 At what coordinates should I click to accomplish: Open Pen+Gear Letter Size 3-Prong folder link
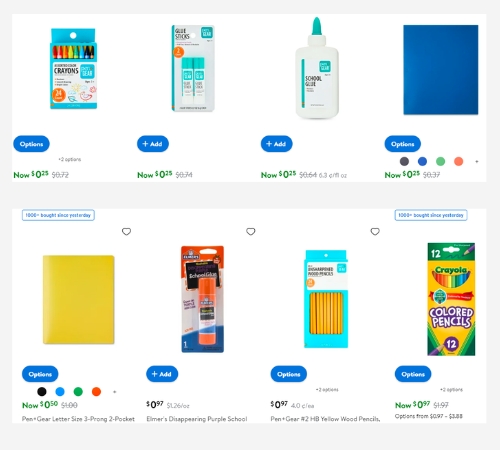point(78,419)
